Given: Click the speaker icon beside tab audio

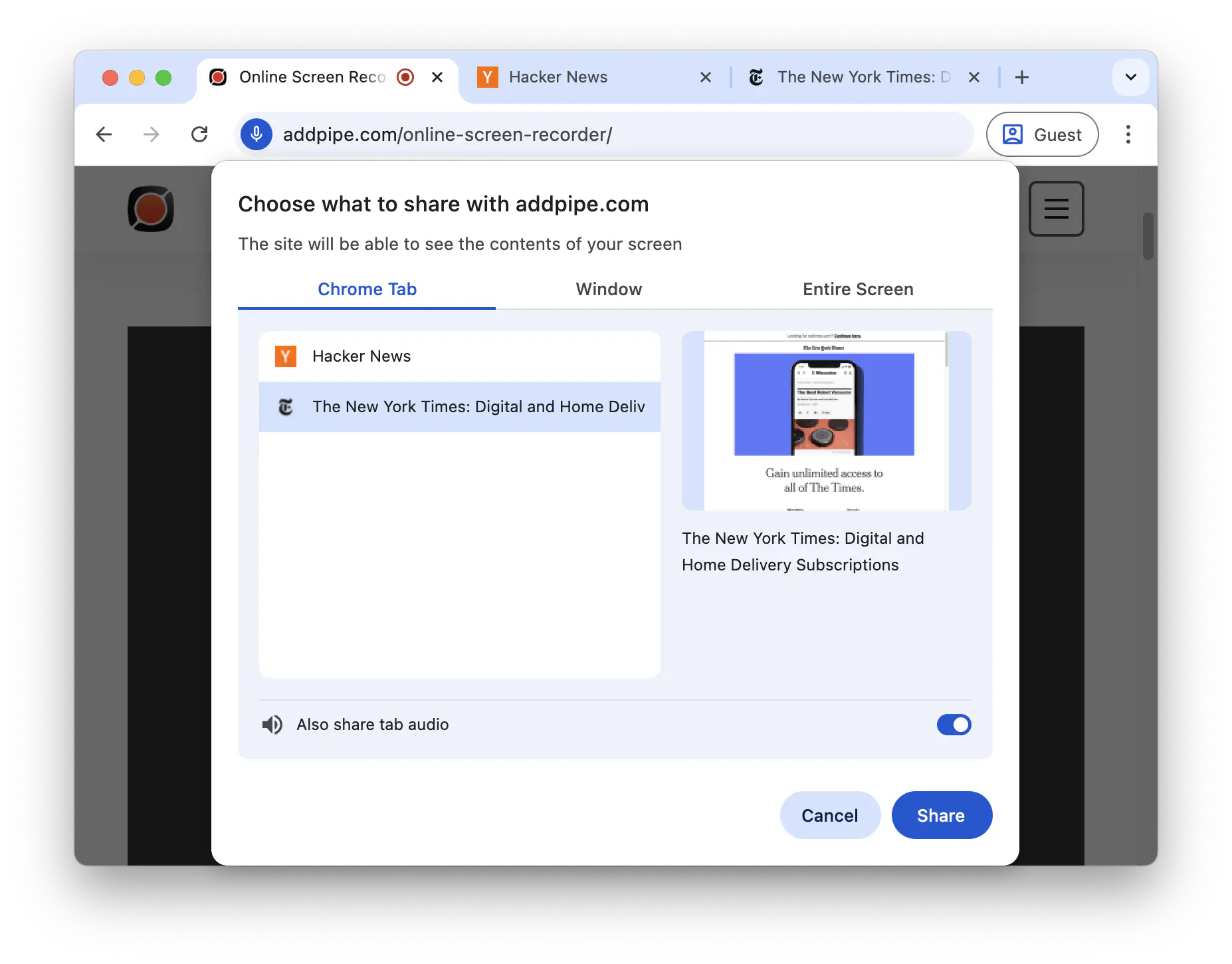Looking at the screenshot, I should point(272,725).
